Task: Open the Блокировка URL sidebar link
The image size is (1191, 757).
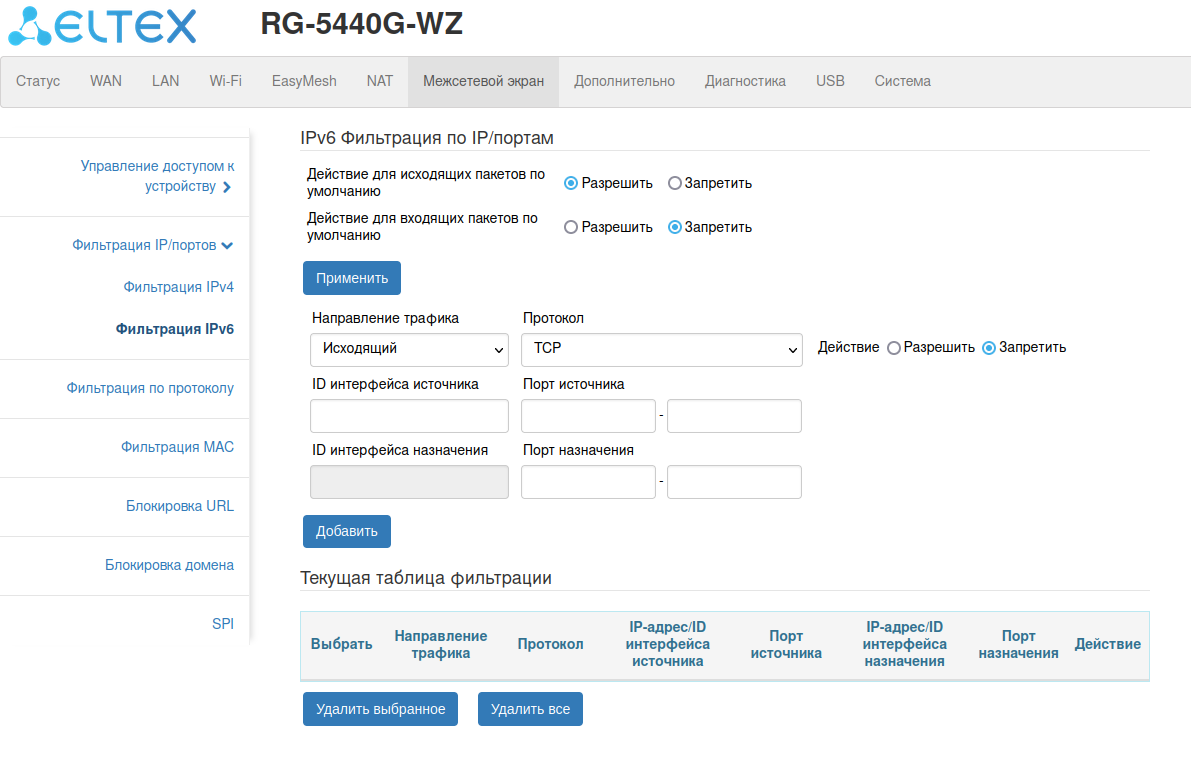Action: (x=180, y=506)
